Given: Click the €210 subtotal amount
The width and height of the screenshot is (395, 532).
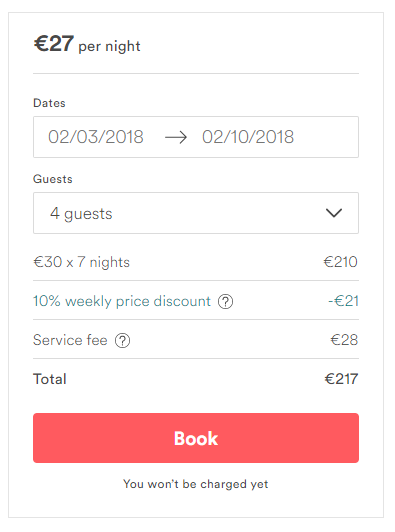Looking at the screenshot, I should point(341,262).
